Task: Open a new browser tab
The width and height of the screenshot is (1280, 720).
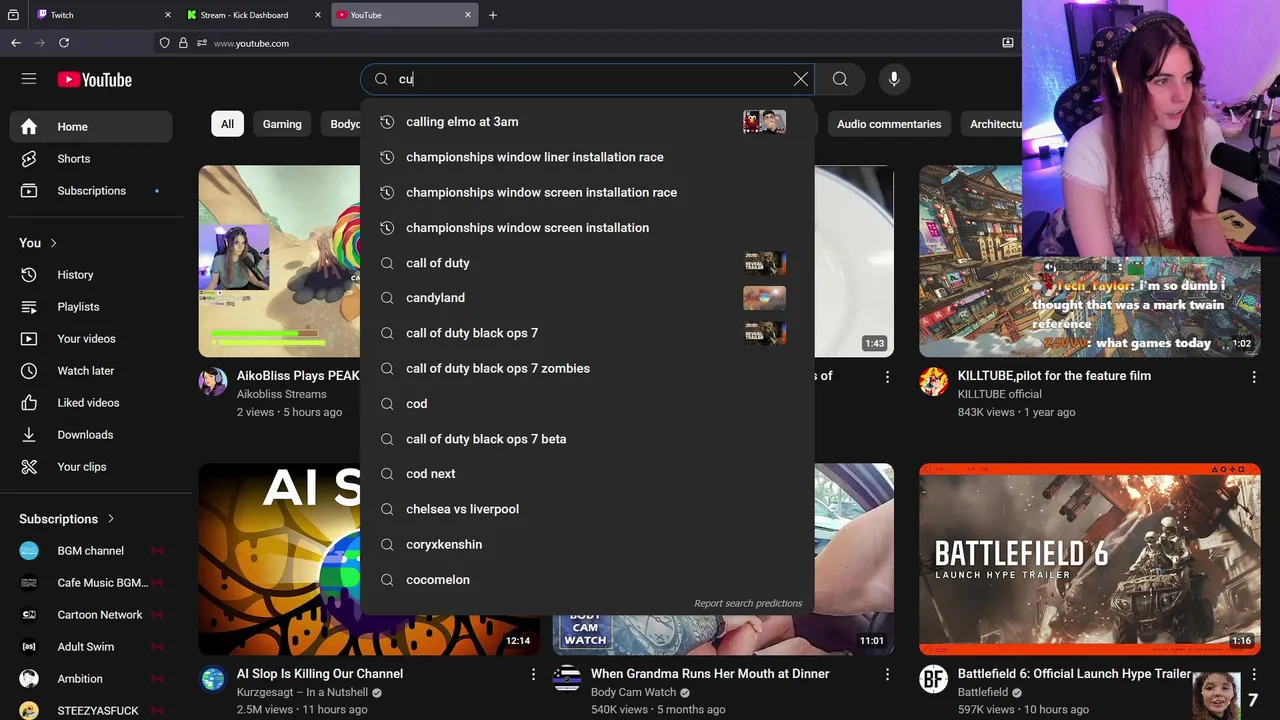Action: 493,15
